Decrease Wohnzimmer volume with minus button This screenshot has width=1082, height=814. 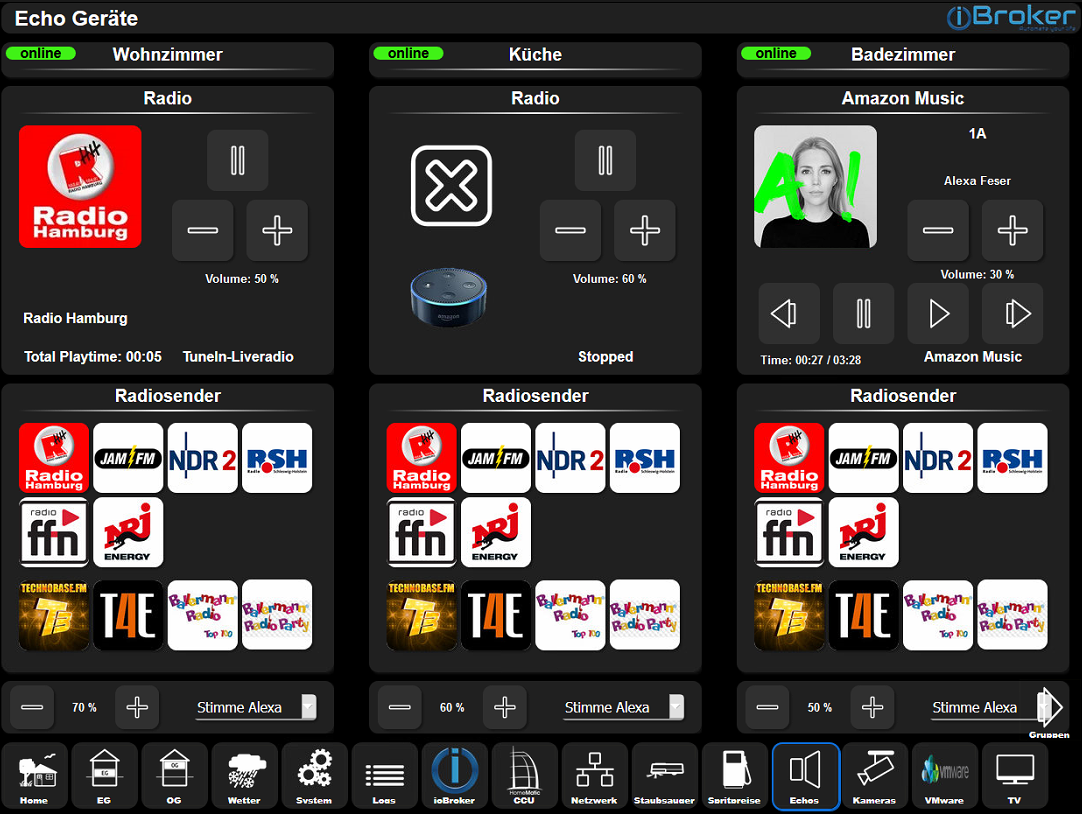pyautogui.click(x=202, y=230)
